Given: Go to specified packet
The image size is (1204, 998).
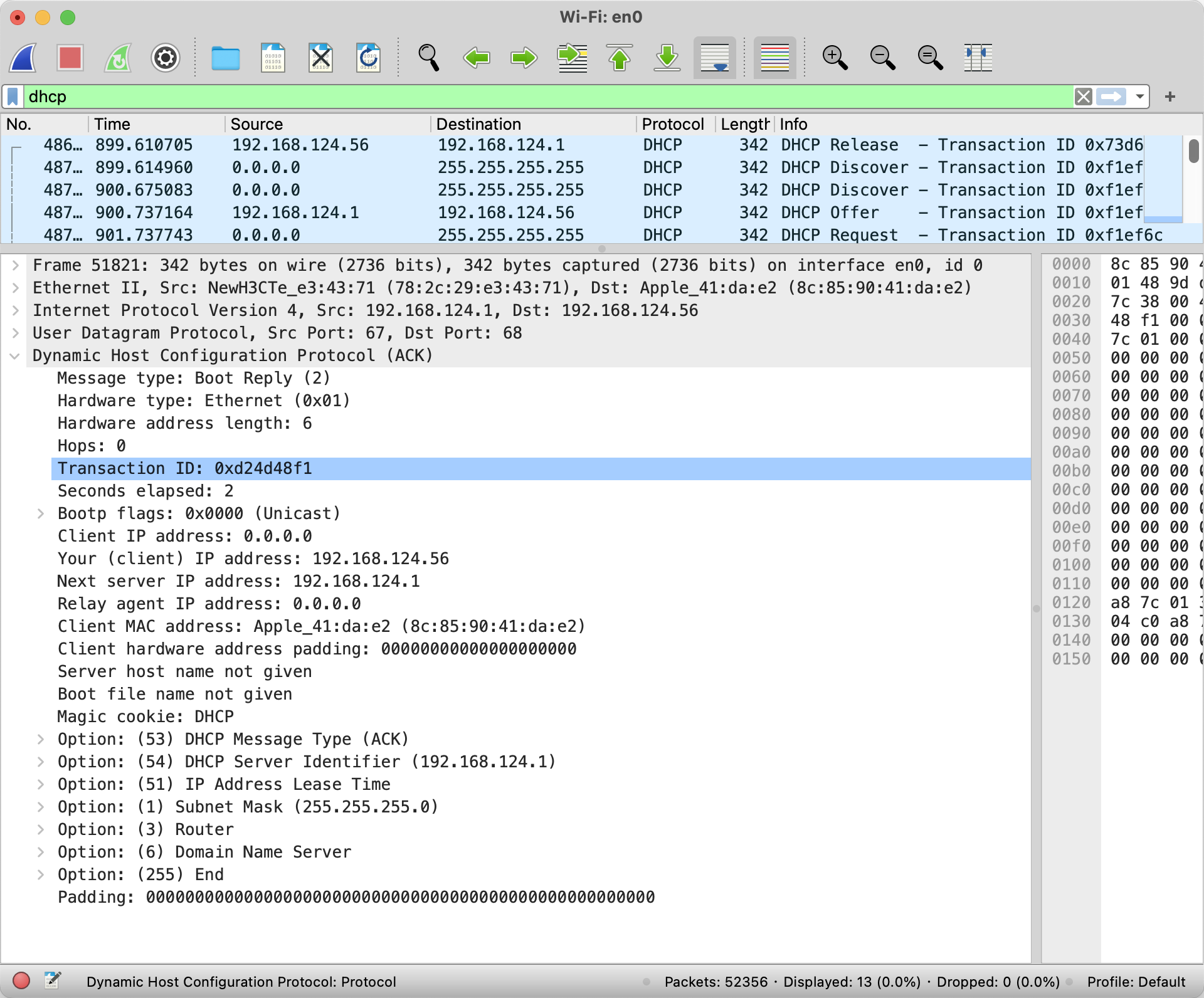Looking at the screenshot, I should 572,58.
